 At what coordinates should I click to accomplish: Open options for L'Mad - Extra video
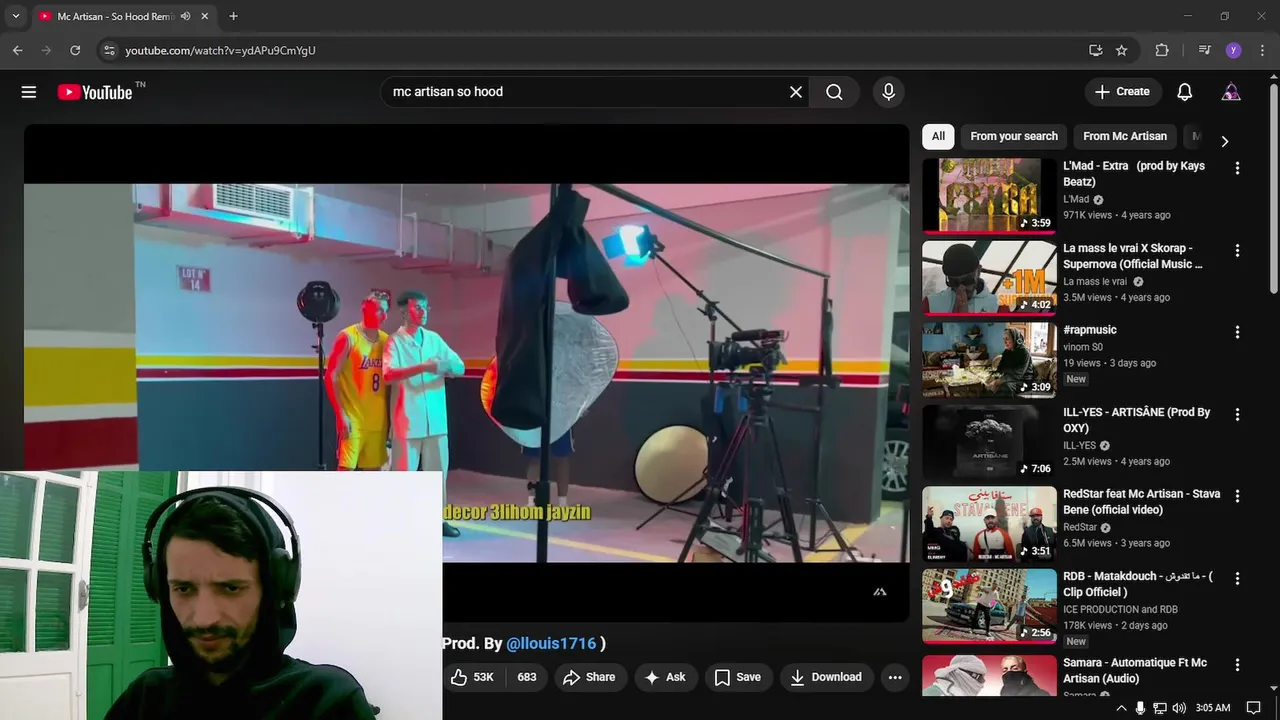click(1237, 168)
